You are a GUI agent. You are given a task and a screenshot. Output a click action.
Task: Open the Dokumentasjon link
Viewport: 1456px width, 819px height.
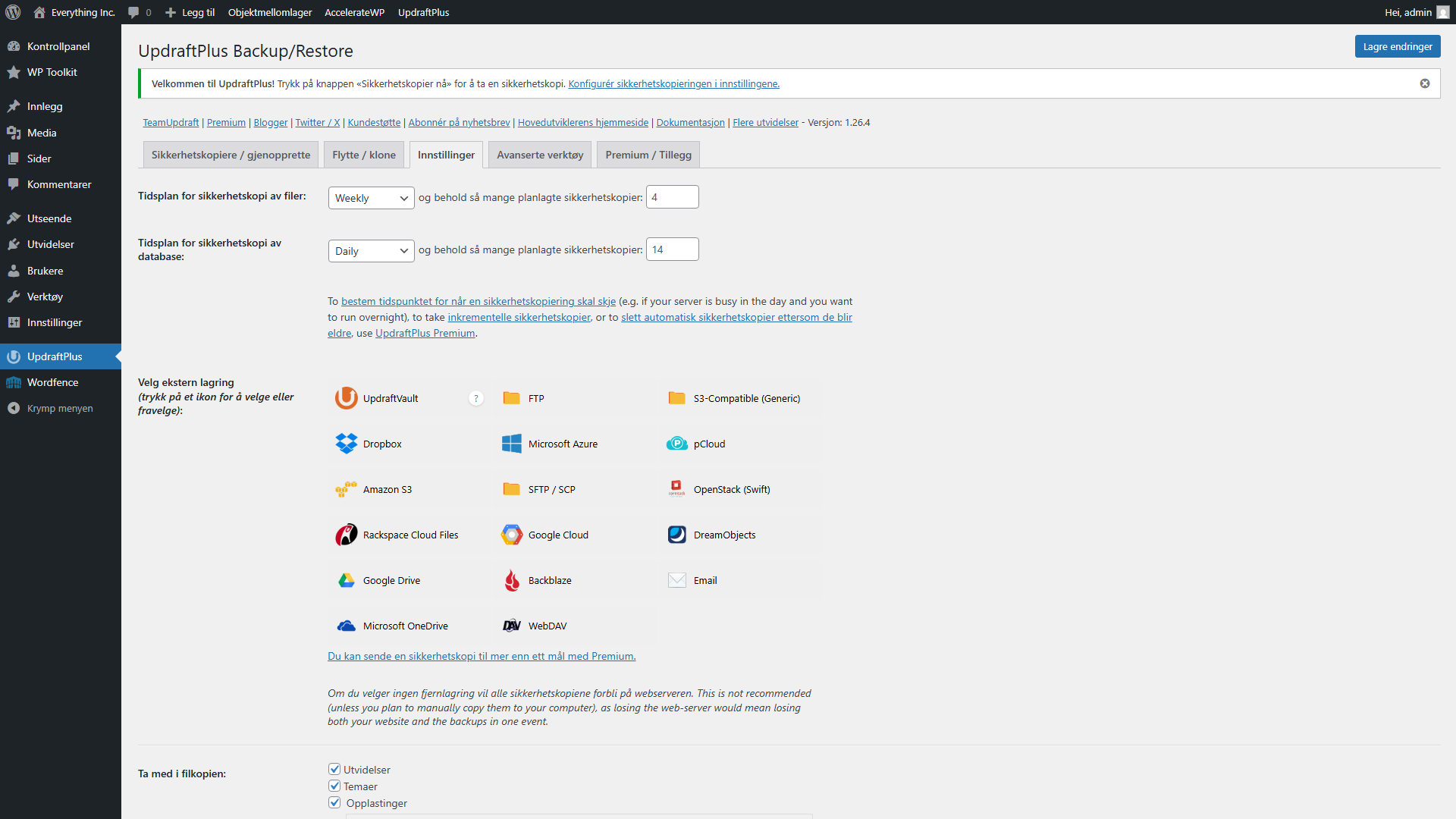[x=690, y=122]
